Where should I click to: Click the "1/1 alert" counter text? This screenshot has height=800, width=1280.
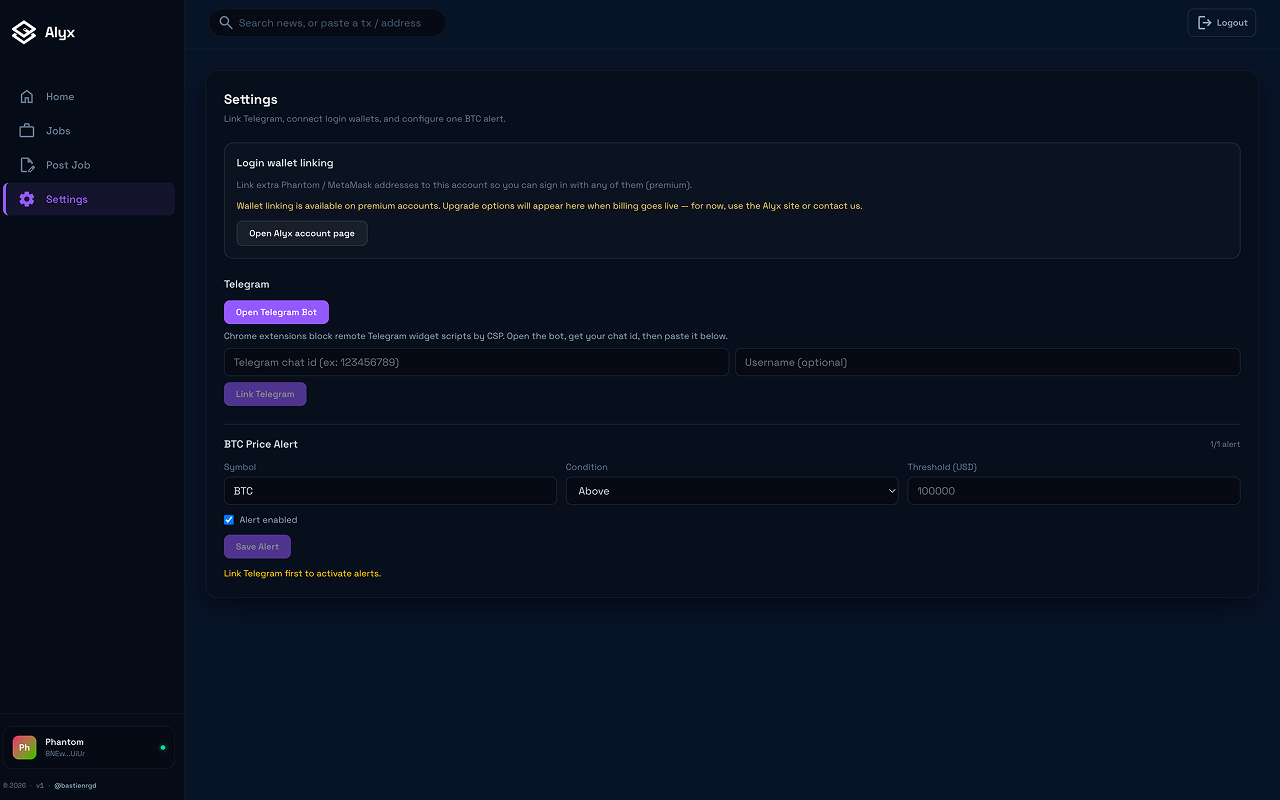(1225, 444)
